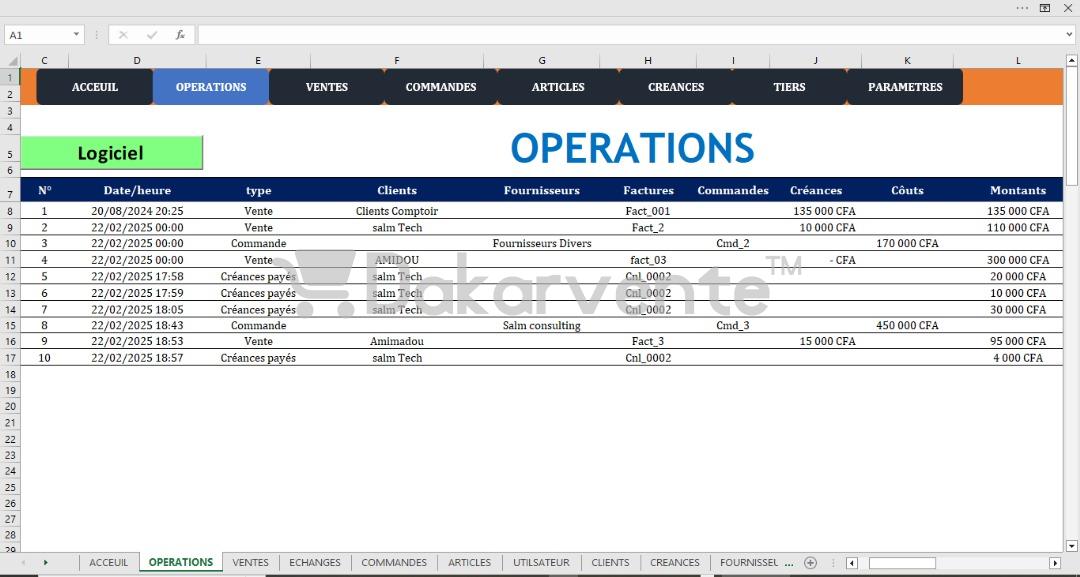Image resolution: width=1080 pixels, height=577 pixels.
Task: Expand the formula bar chevron
Action: pos(1069,34)
